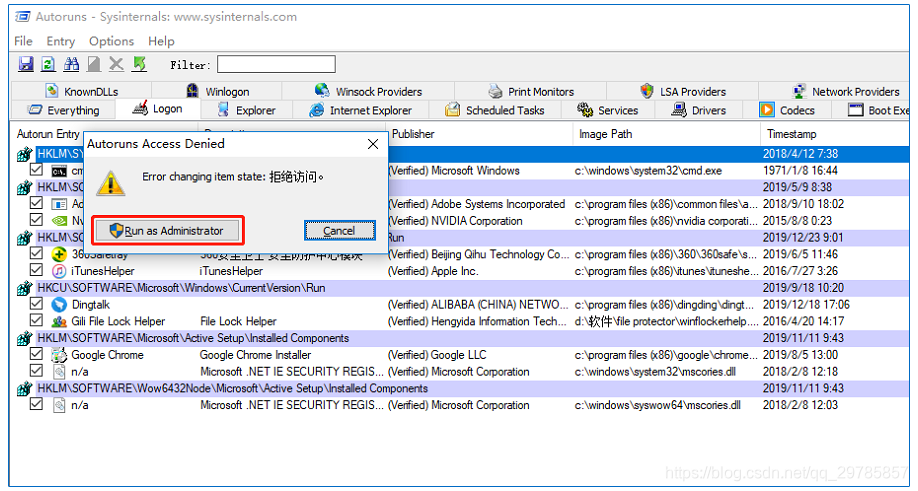
Task: Uncheck the iTunesHelper autorun entry
Action: point(36,270)
